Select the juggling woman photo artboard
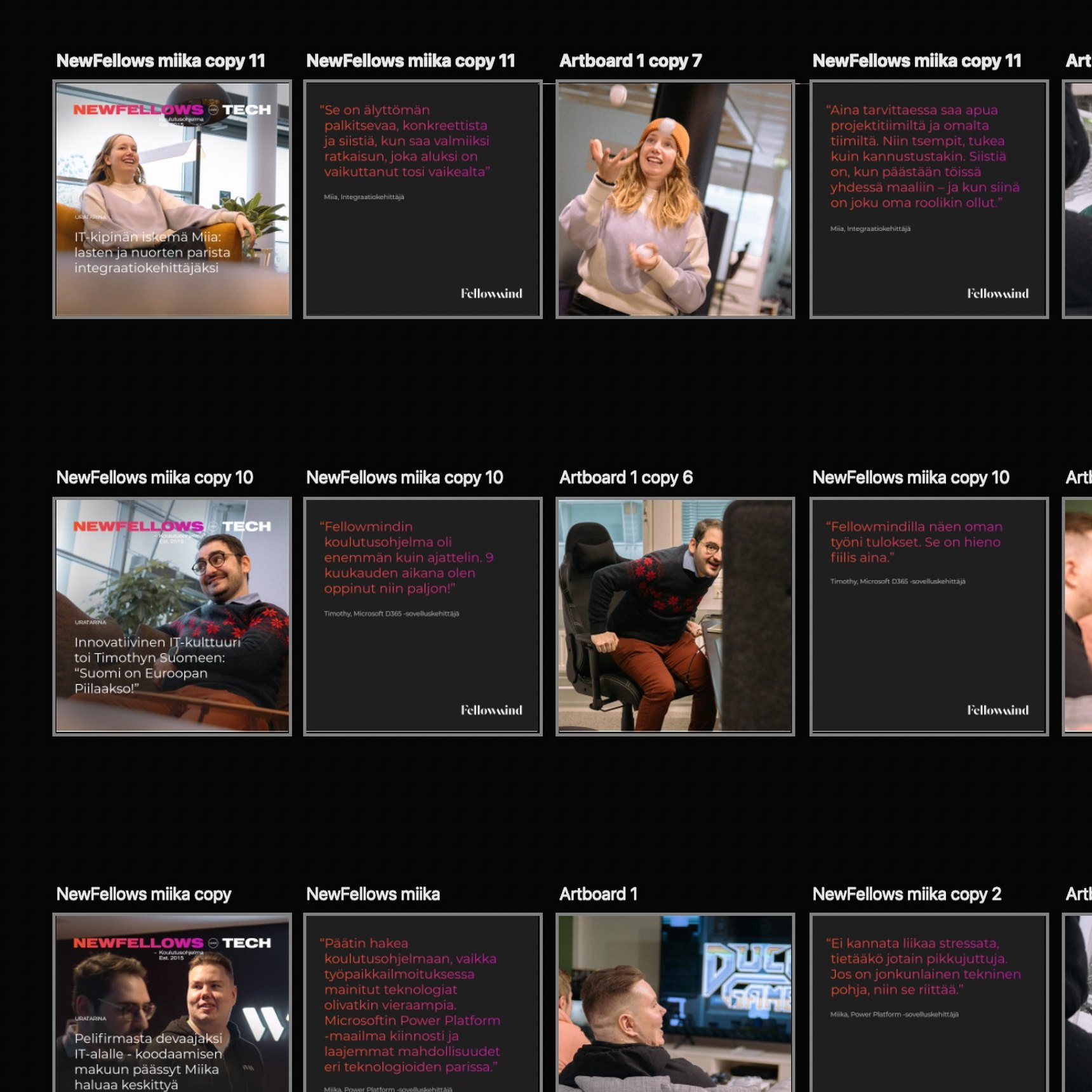 point(675,199)
